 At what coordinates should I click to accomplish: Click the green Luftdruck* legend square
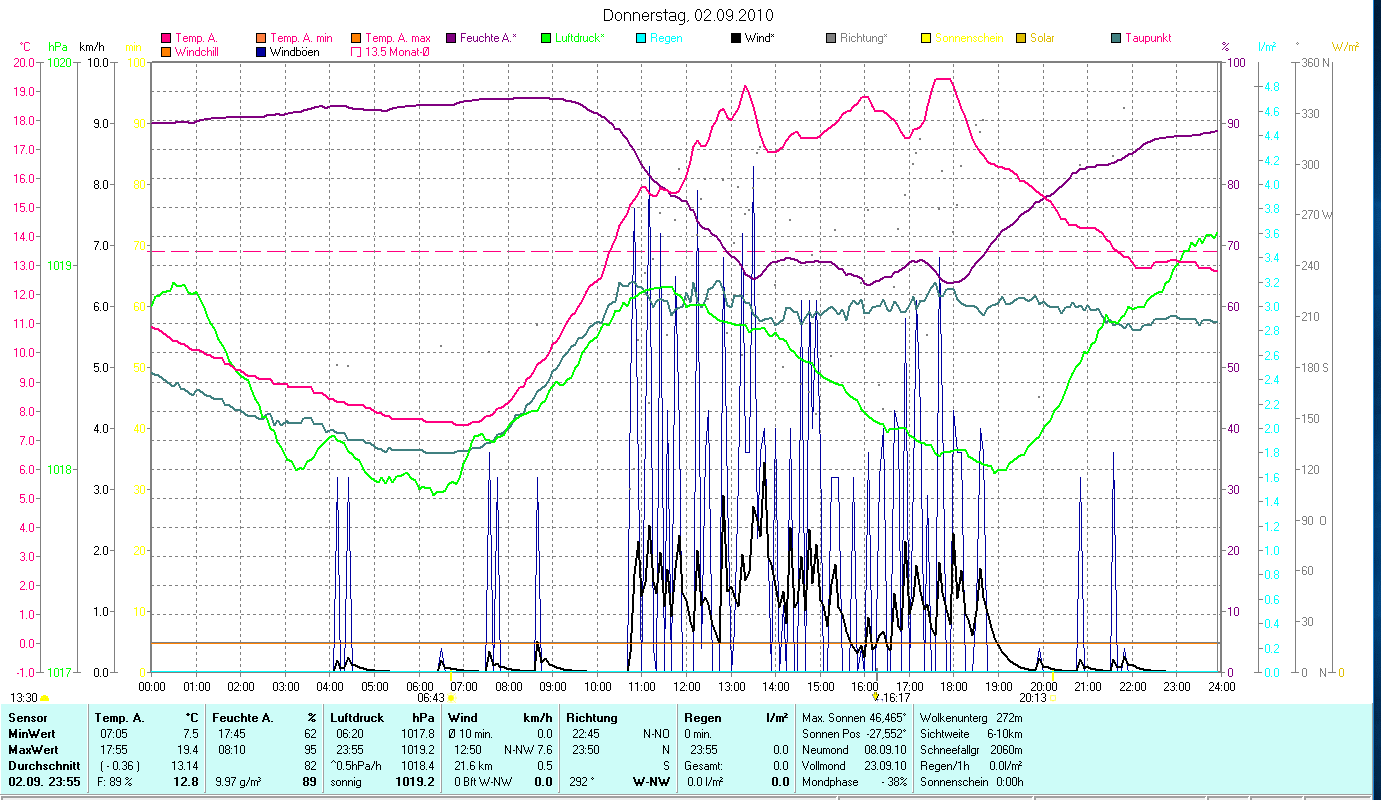coord(546,39)
